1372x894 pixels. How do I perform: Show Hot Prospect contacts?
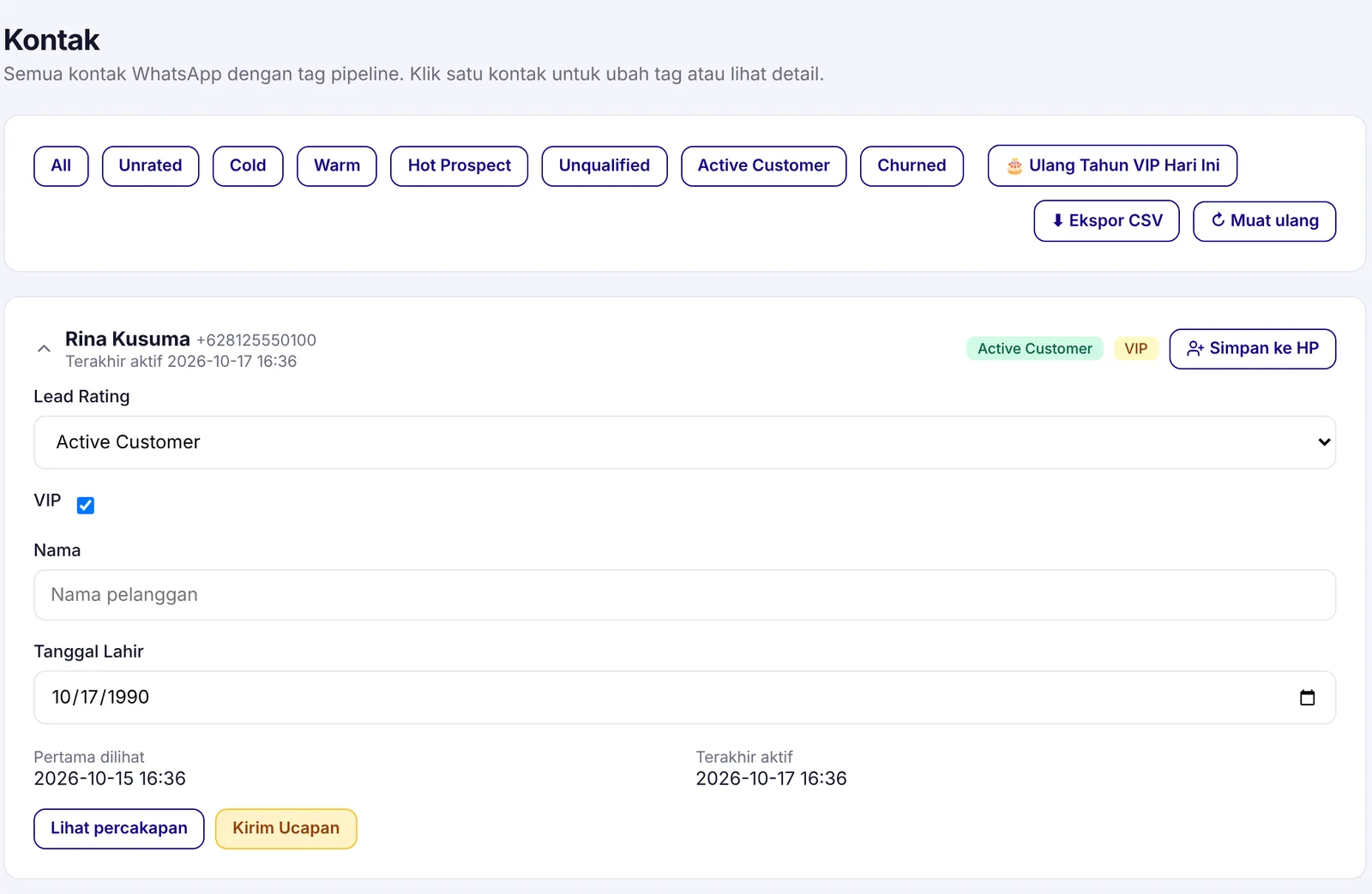pyautogui.click(x=459, y=165)
